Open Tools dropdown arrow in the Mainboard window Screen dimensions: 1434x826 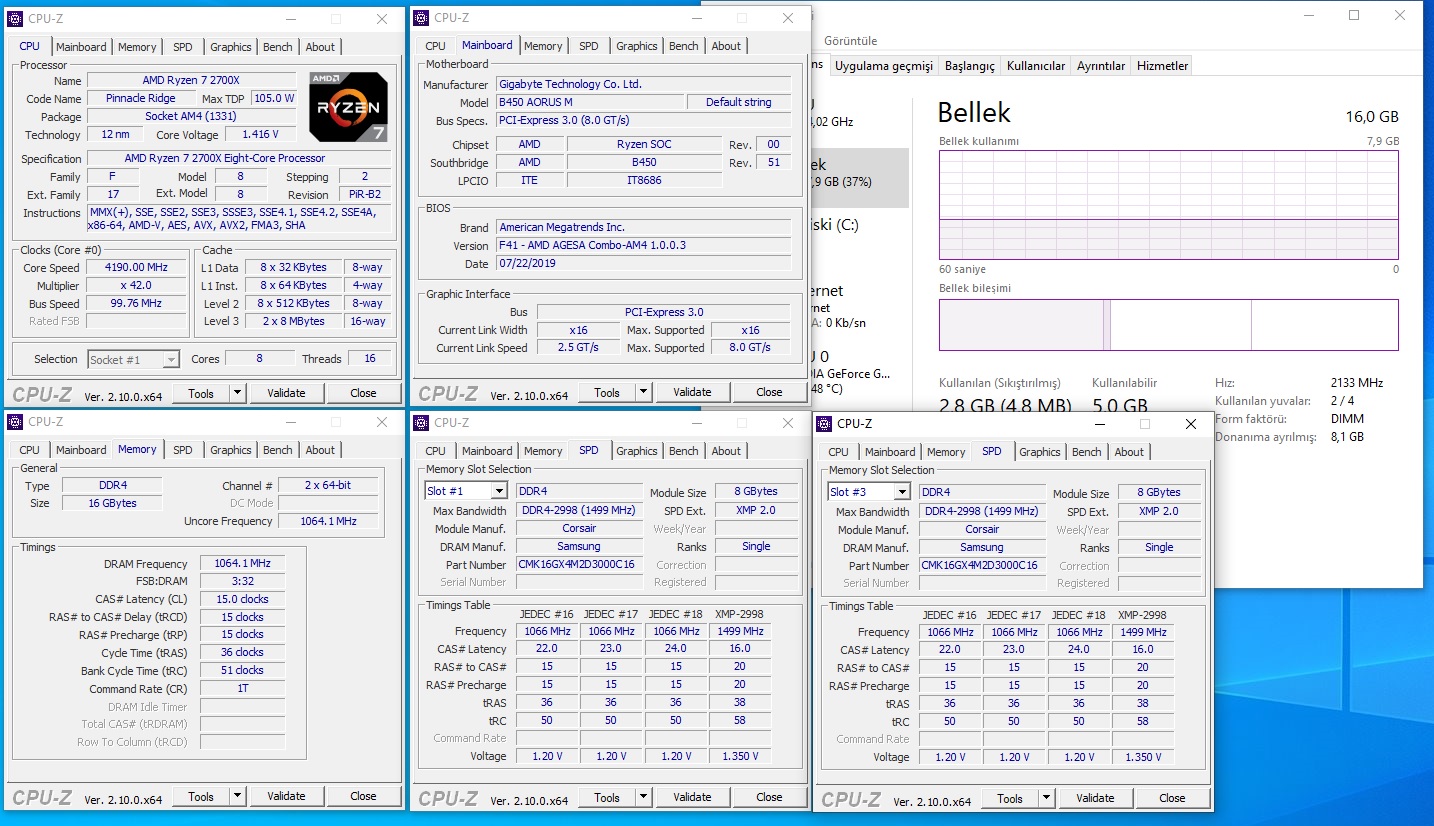click(x=643, y=392)
